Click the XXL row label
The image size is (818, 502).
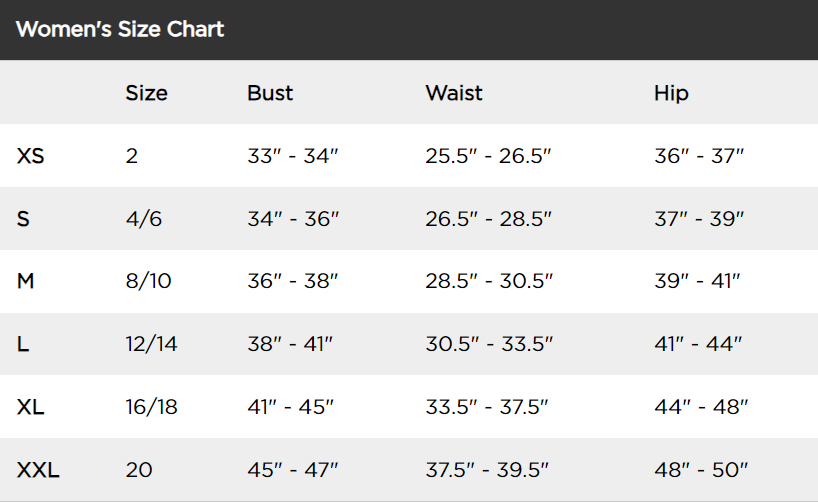[38, 469]
